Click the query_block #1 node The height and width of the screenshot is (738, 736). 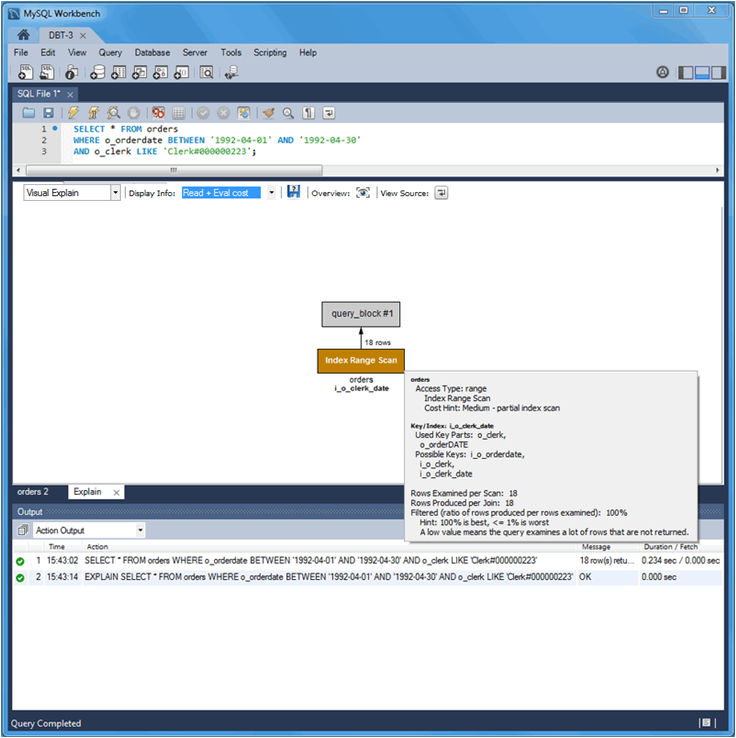pyautogui.click(x=361, y=314)
